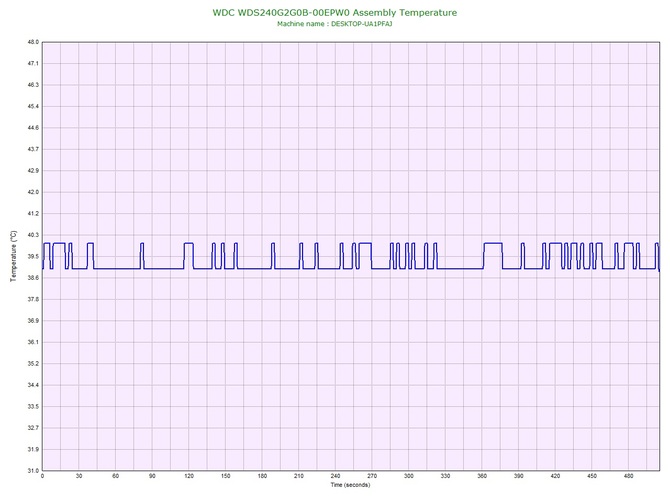This screenshot has width=670, height=502.
Task: Click the 36.9 temperature axis label
Action: pyautogui.click(x=33, y=320)
